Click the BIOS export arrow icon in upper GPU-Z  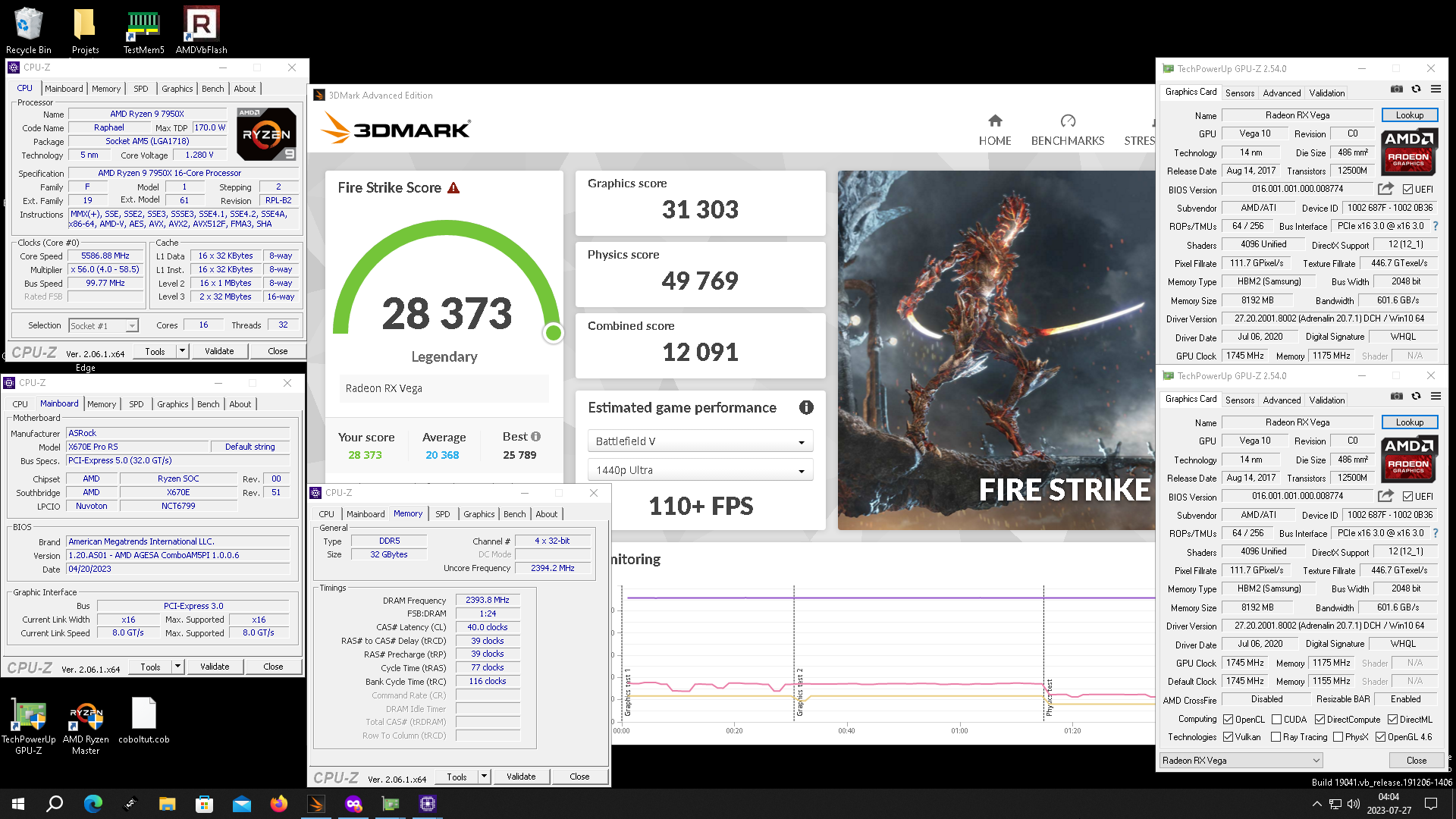pos(1385,189)
